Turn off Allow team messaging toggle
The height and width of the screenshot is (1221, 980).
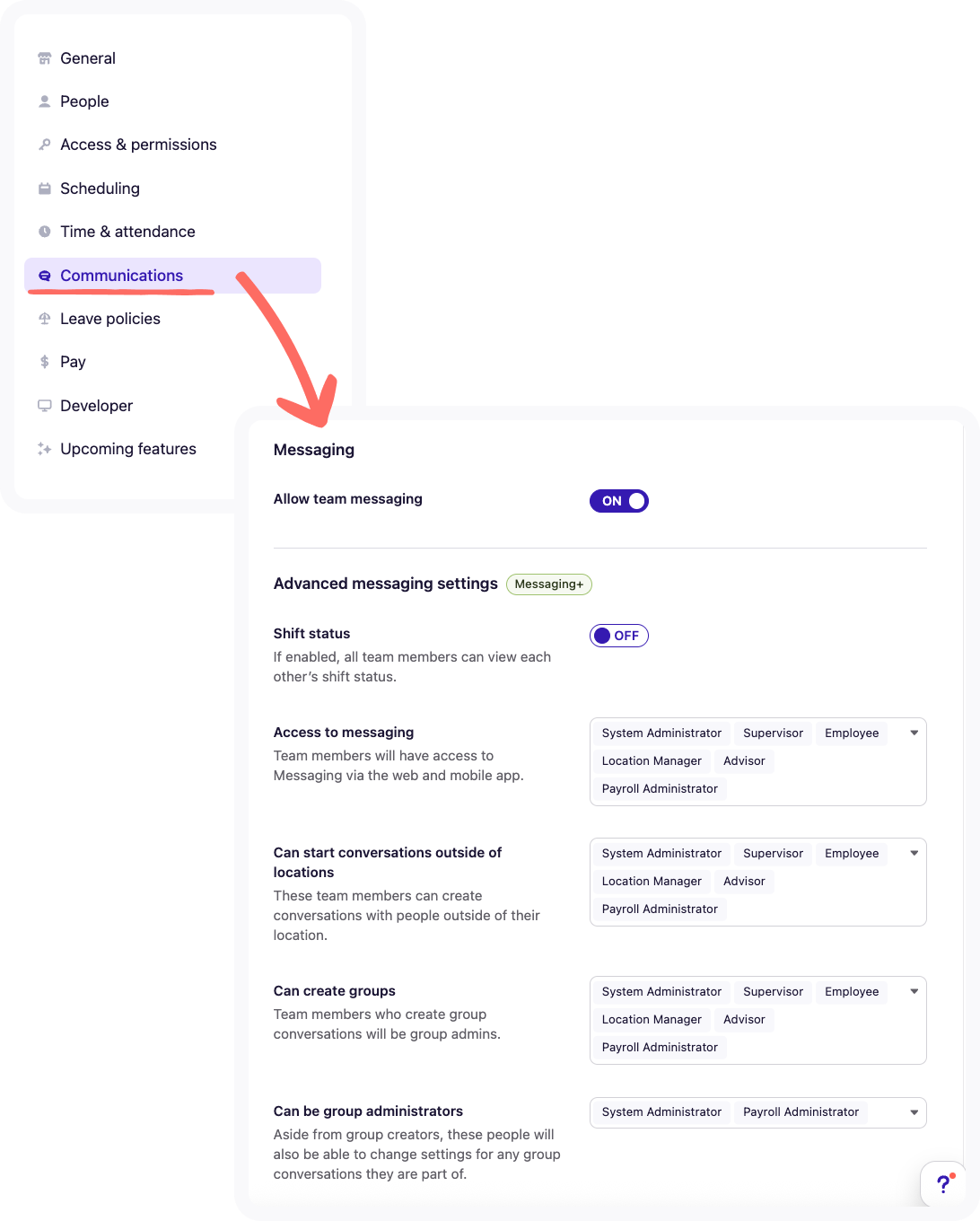click(x=618, y=501)
